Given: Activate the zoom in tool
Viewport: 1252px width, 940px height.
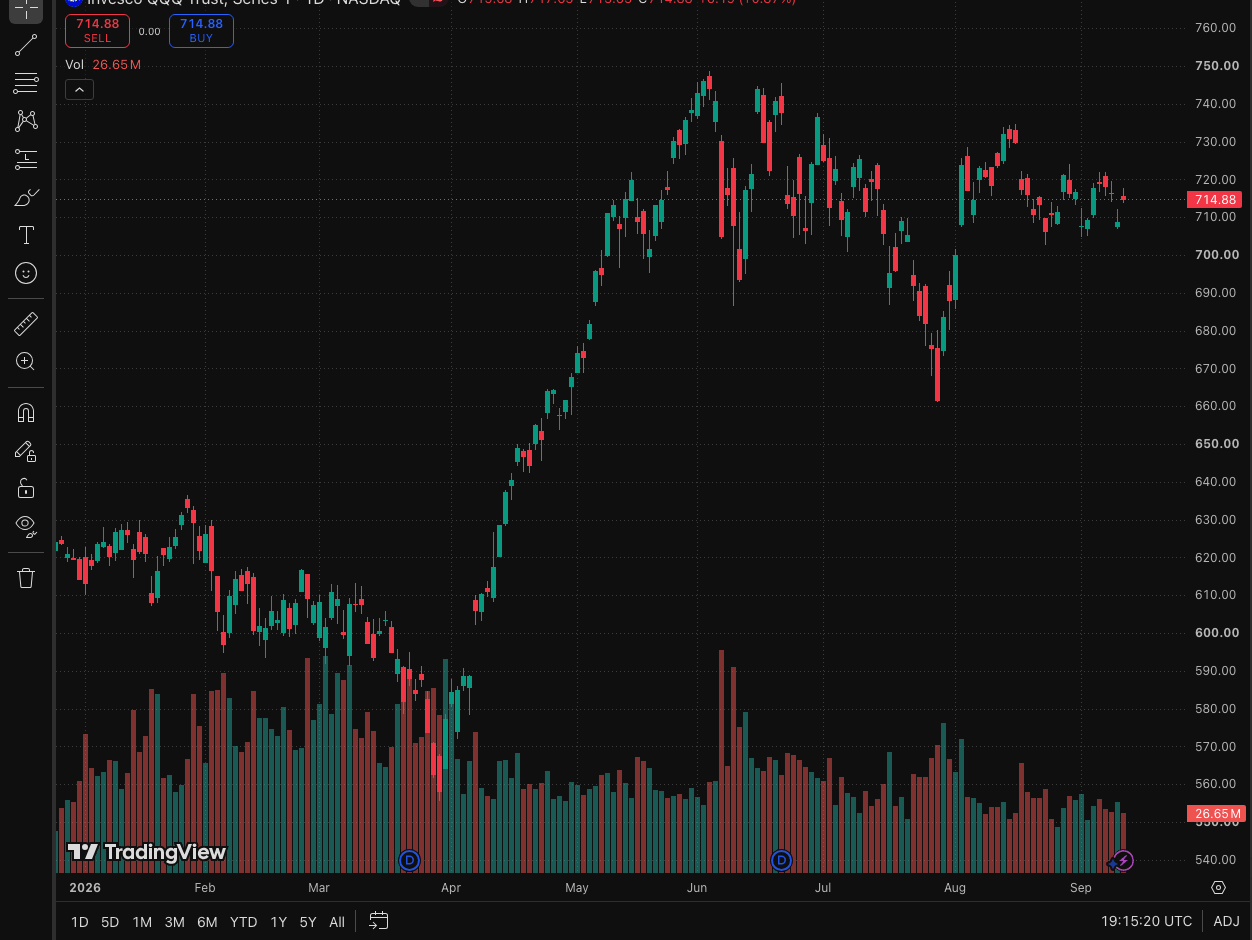Looking at the screenshot, I should pos(26,362).
